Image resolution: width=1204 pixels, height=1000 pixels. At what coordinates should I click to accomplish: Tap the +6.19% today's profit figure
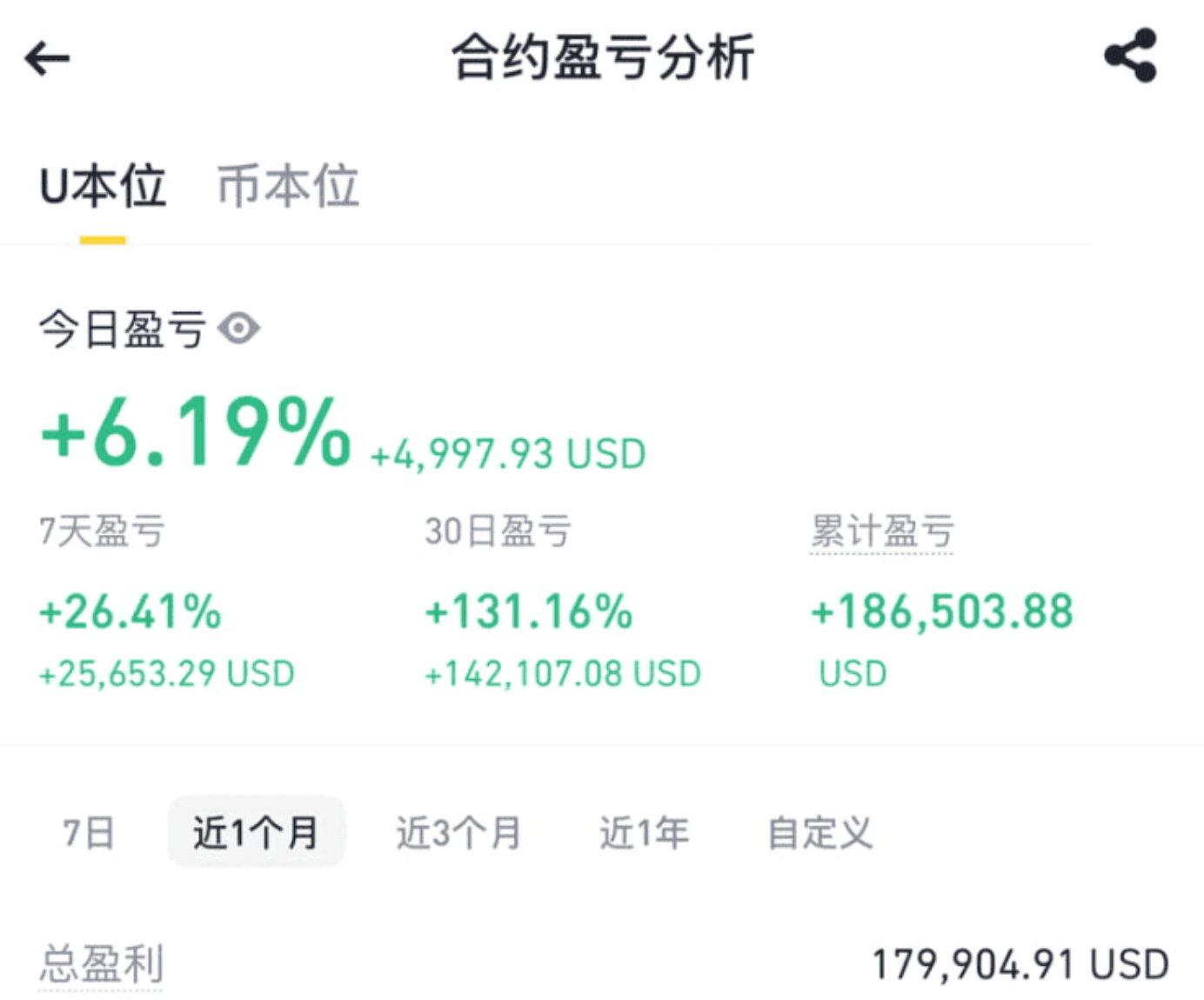coord(196,432)
